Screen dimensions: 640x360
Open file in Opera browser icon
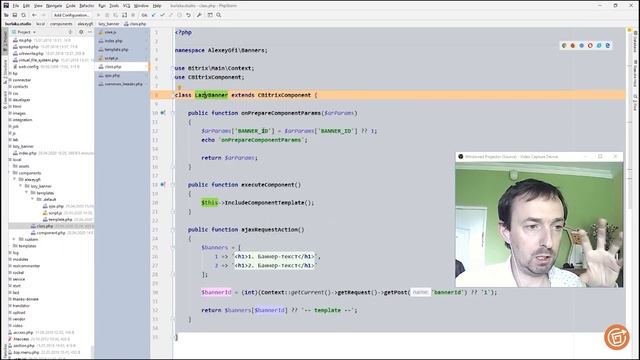[x=590, y=45]
